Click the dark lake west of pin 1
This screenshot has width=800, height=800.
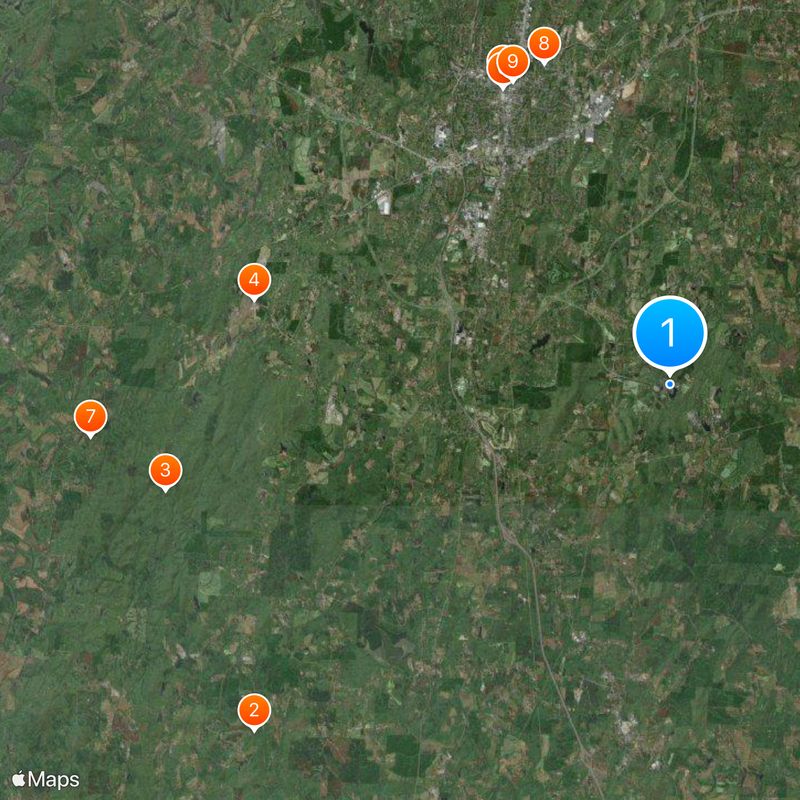point(540,343)
